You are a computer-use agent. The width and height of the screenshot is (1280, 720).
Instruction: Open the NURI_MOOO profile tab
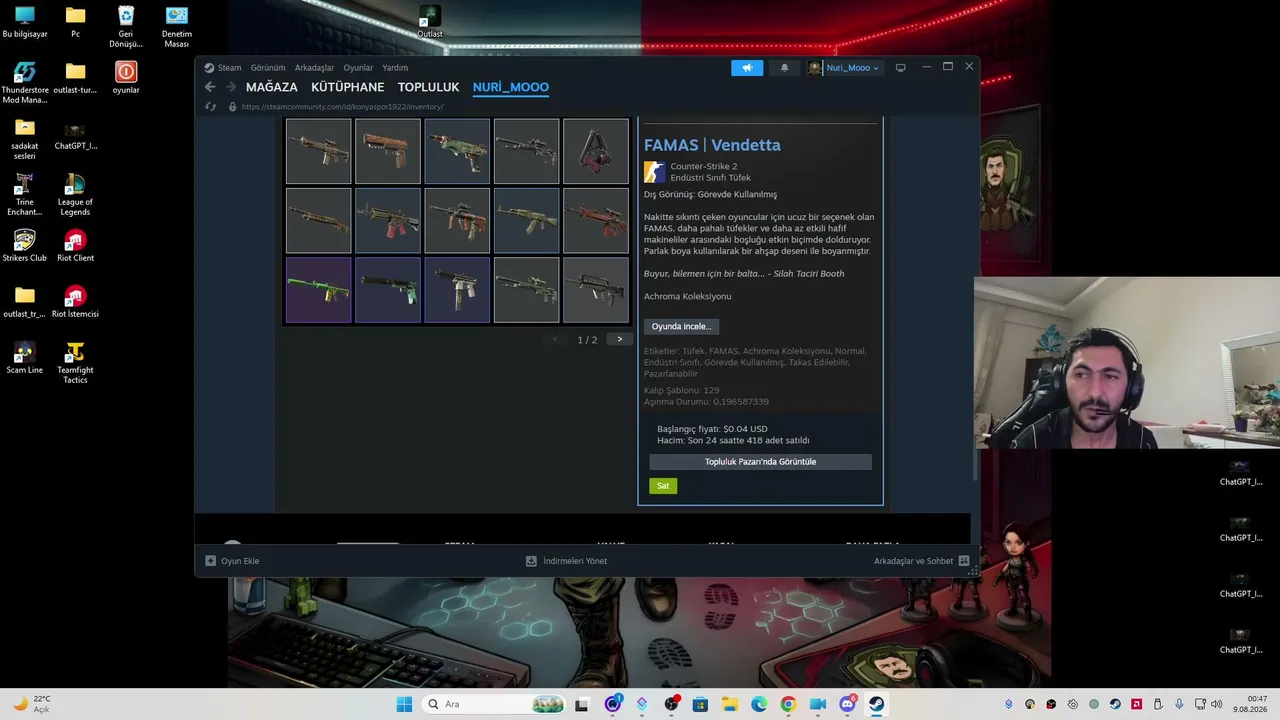(510, 87)
